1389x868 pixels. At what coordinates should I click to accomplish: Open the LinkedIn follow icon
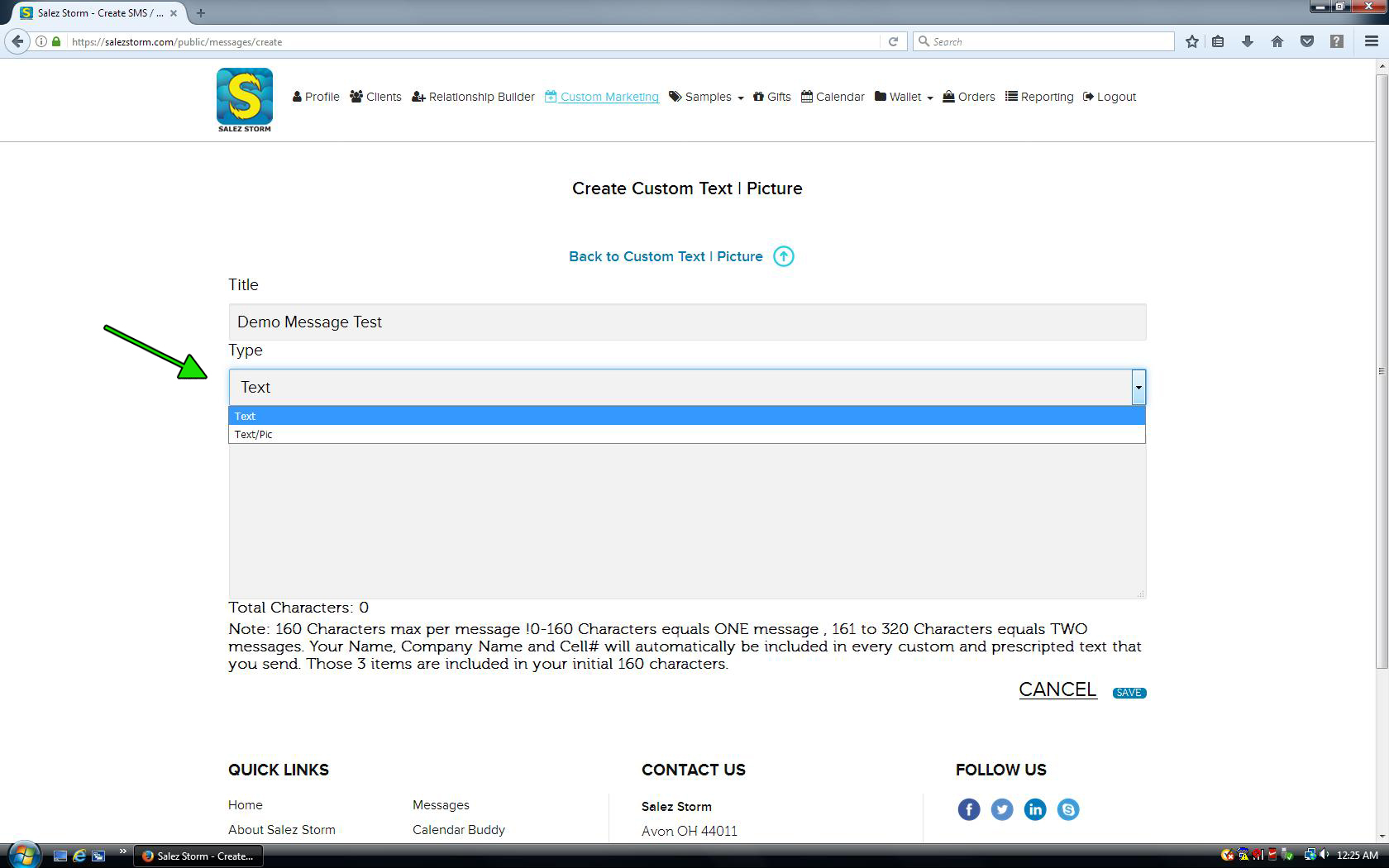[x=1034, y=809]
